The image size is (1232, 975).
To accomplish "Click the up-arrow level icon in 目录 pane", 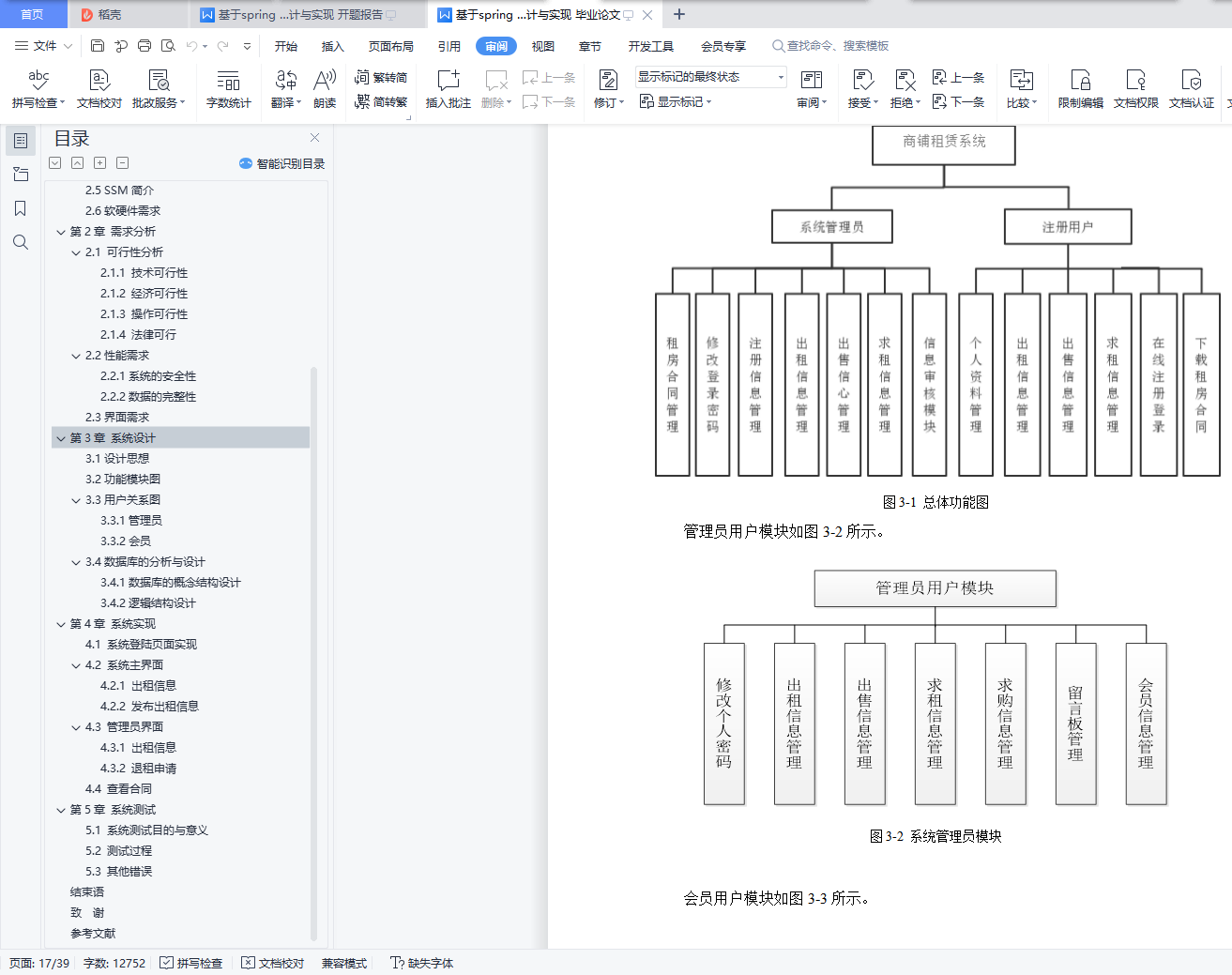I will (x=78, y=163).
